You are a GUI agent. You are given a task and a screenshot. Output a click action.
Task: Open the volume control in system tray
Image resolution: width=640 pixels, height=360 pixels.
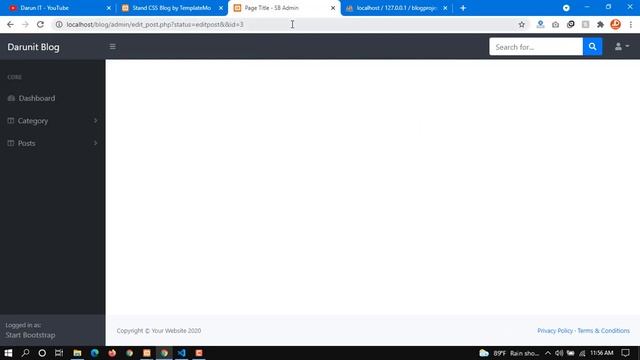559,353
